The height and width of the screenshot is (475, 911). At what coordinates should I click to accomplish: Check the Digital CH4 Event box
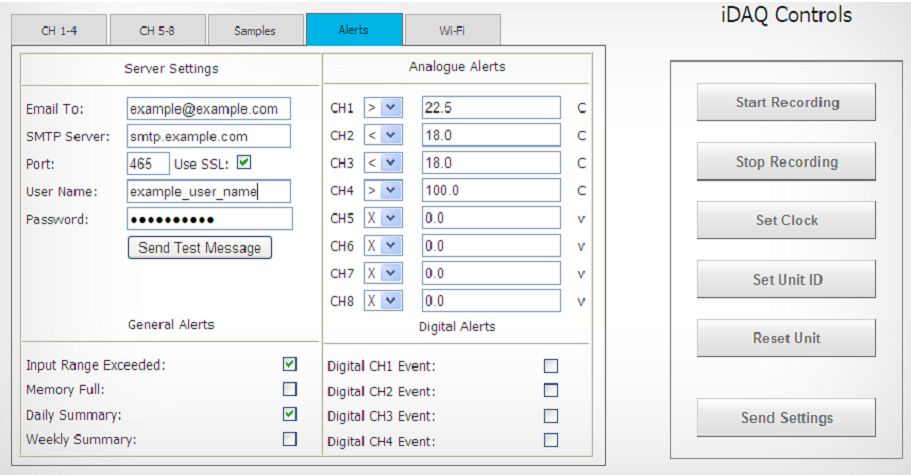[551, 440]
